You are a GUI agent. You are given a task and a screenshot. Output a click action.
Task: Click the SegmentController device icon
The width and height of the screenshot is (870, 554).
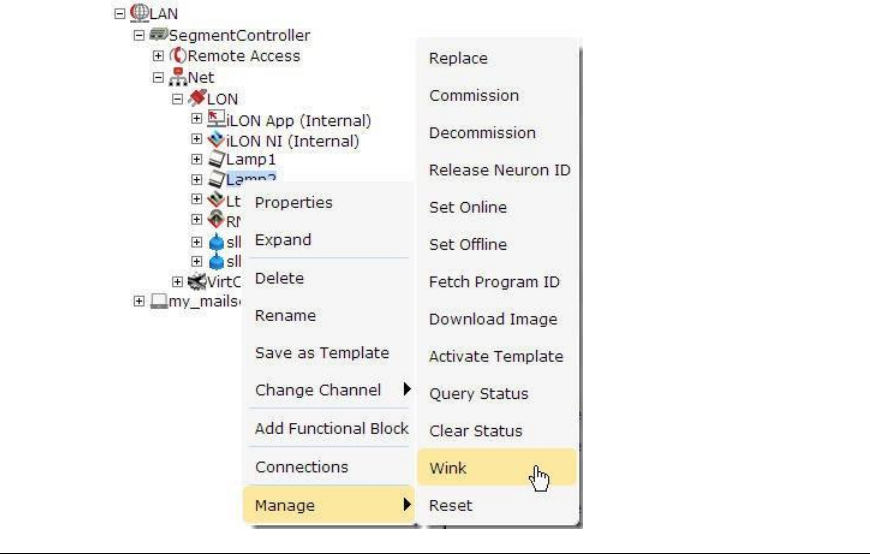coord(159,35)
